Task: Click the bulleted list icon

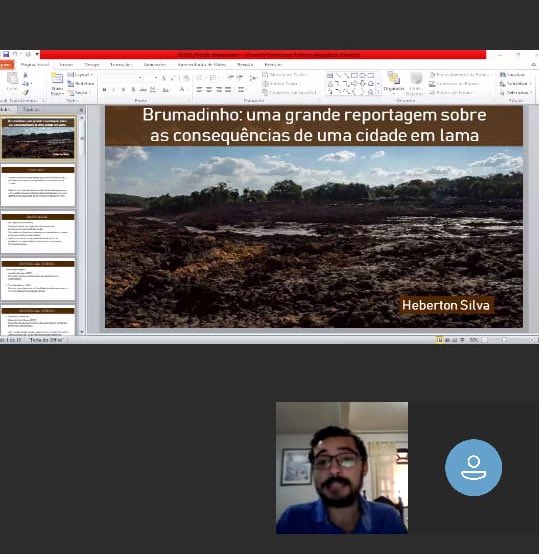Action: pos(200,78)
